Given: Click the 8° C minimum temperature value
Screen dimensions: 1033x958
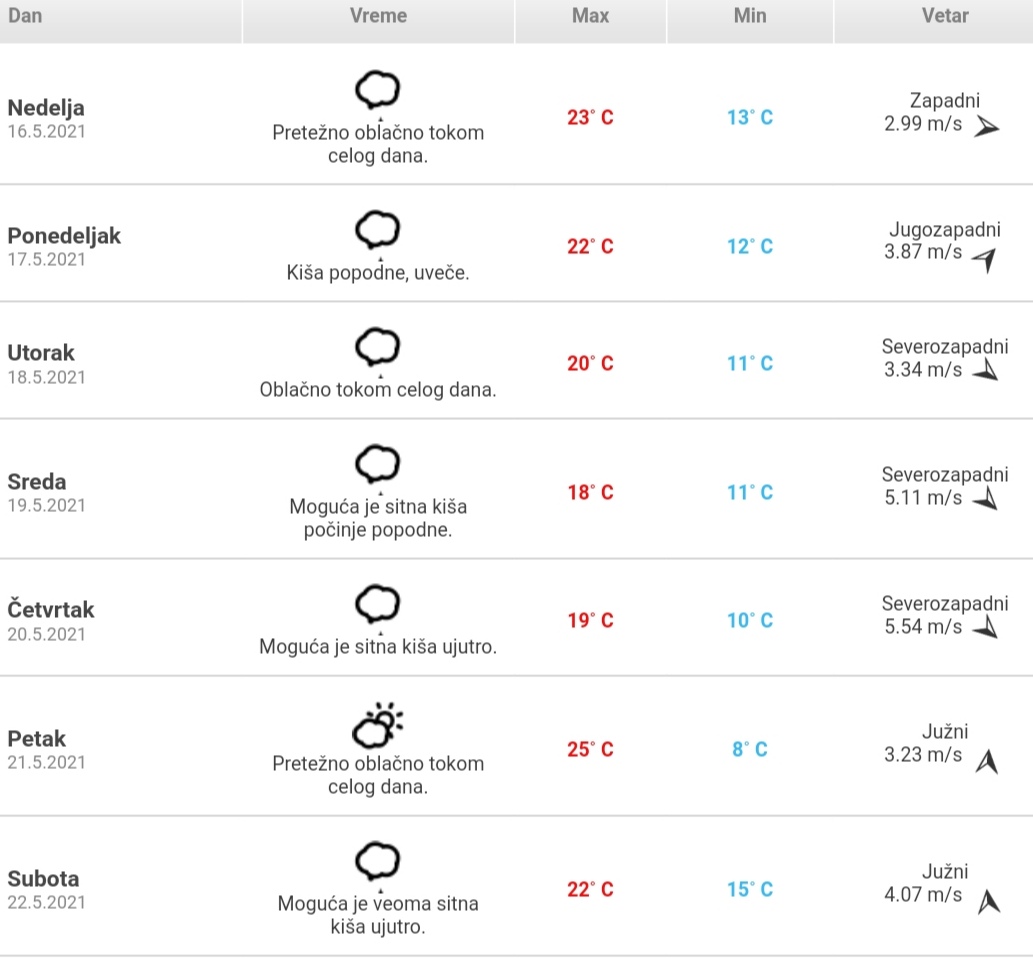Looking at the screenshot, I should coord(750,749).
